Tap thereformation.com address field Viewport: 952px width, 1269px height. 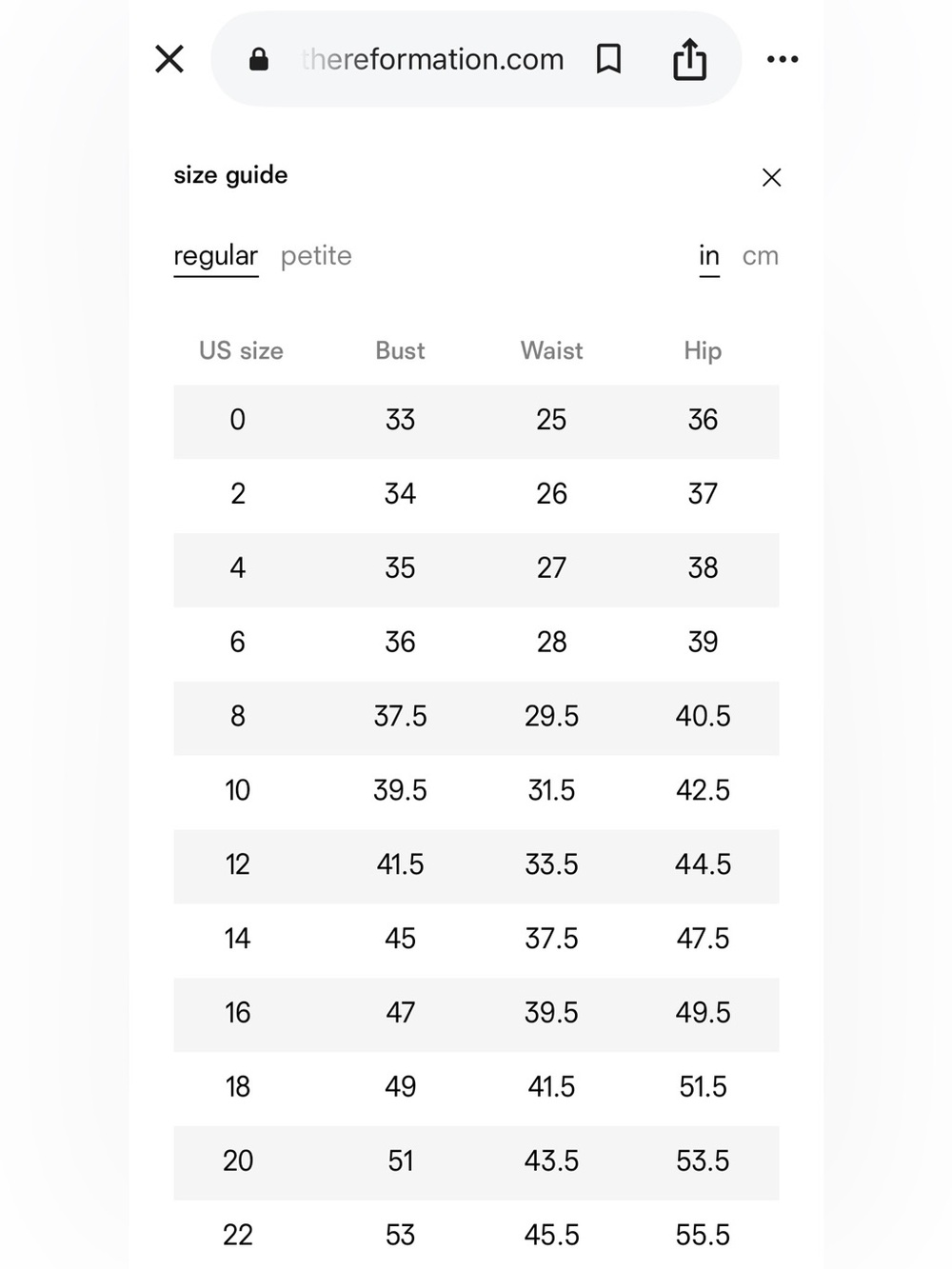(x=432, y=59)
